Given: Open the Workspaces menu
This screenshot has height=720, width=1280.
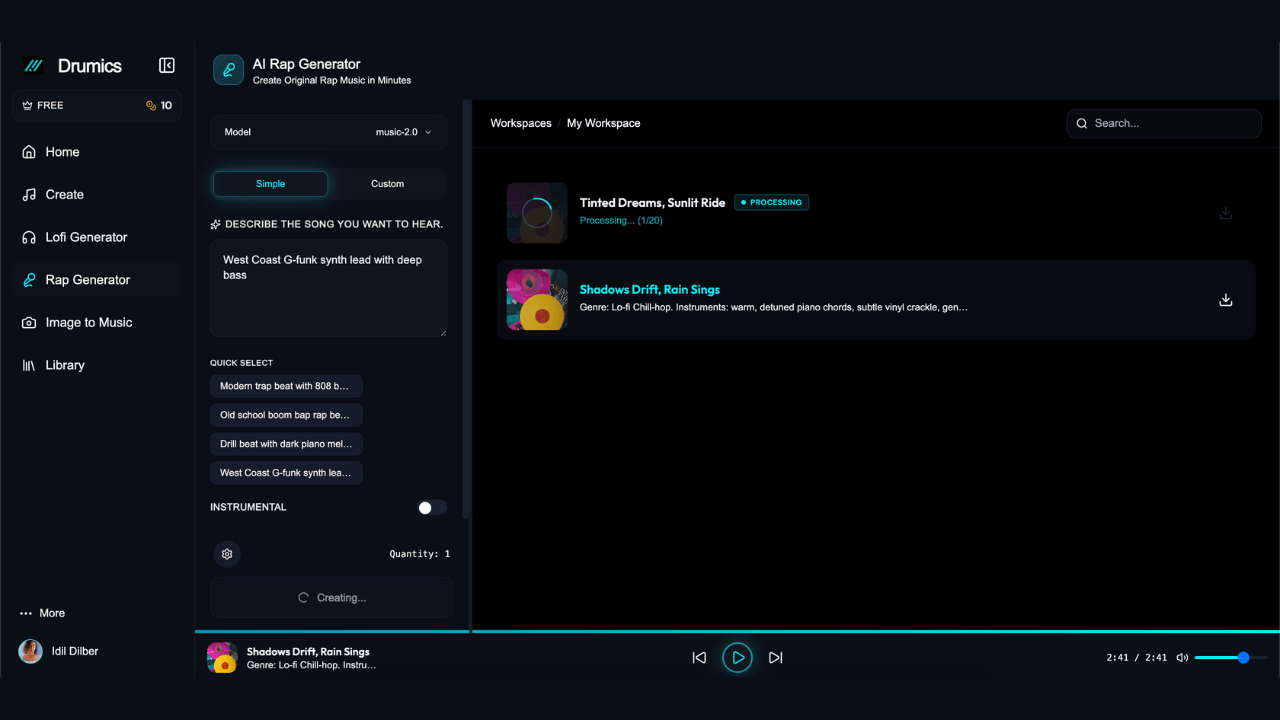Looking at the screenshot, I should click(520, 123).
